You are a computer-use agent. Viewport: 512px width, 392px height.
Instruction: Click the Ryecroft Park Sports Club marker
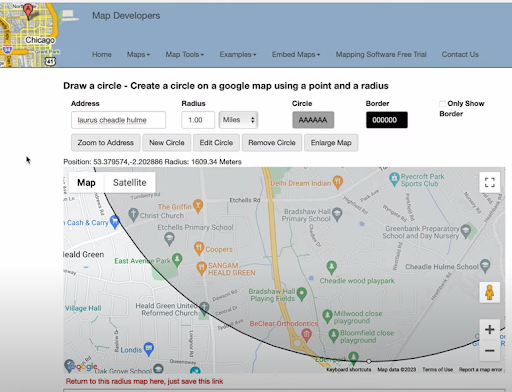394,179
